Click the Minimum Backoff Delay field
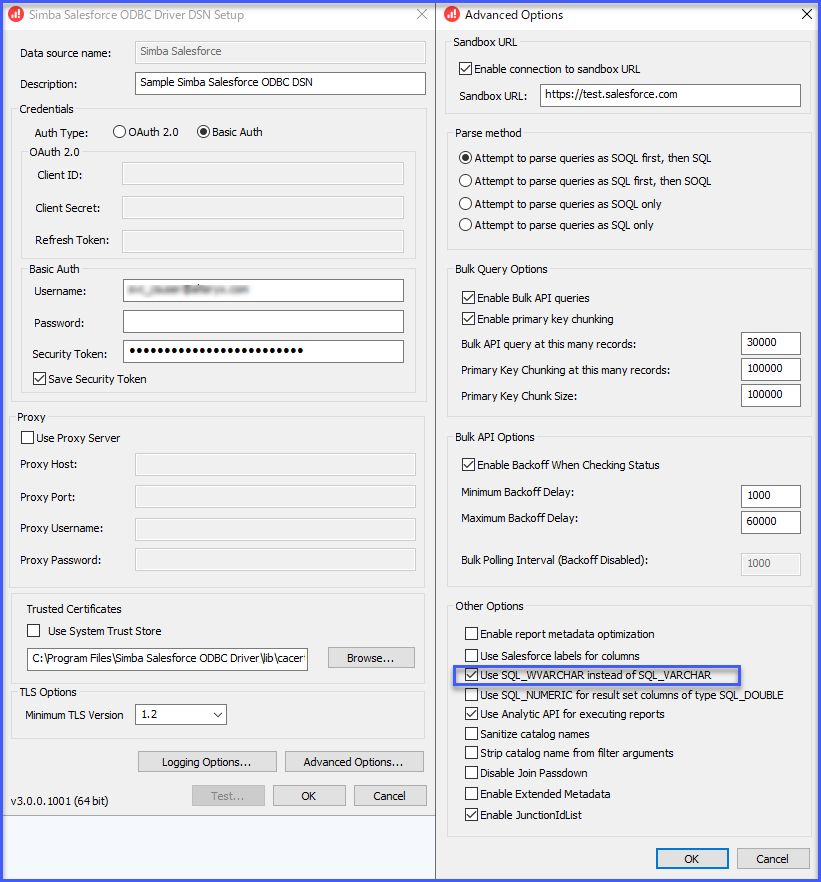The width and height of the screenshot is (821, 882). click(x=770, y=496)
